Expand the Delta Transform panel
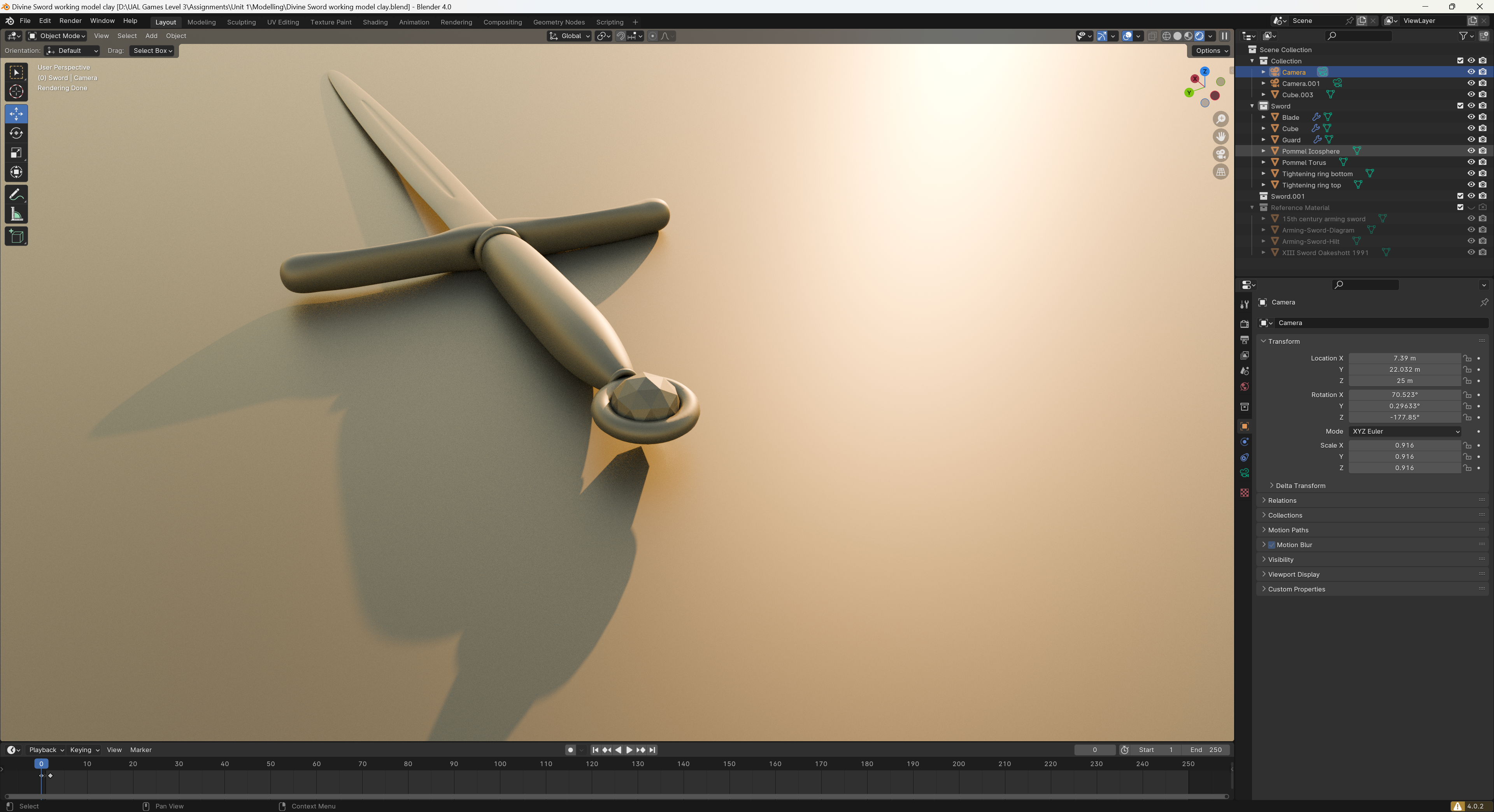Viewport: 1494px width, 812px height. (1300, 486)
